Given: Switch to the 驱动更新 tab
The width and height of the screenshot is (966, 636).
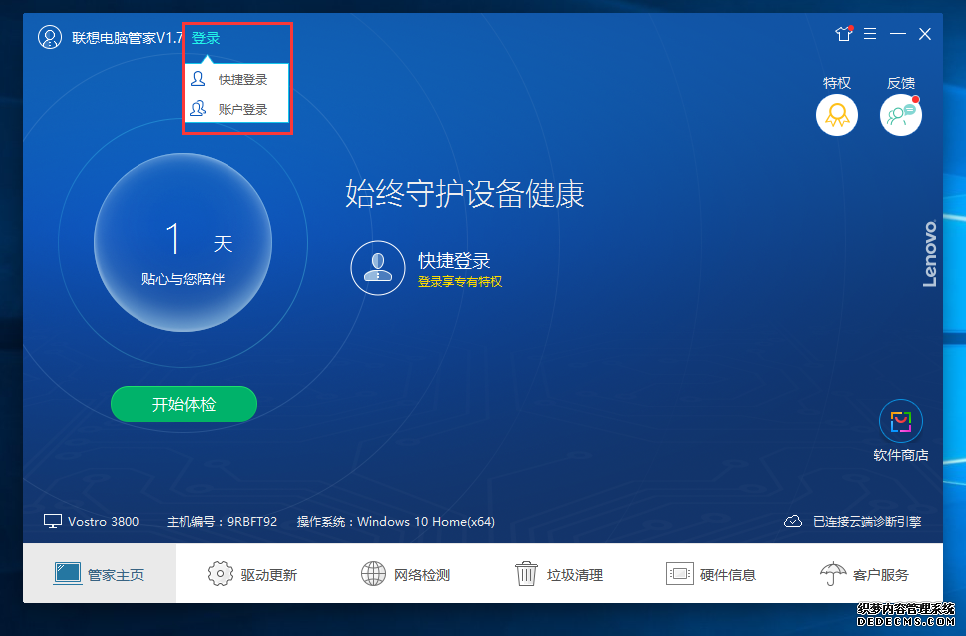Looking at the screenshot, I should [253, 573].
